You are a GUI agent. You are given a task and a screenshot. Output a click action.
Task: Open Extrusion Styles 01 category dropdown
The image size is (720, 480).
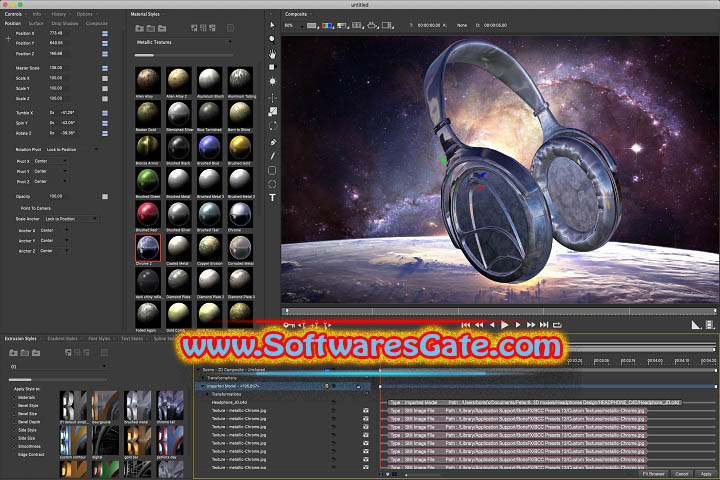[x=58, y=367]
